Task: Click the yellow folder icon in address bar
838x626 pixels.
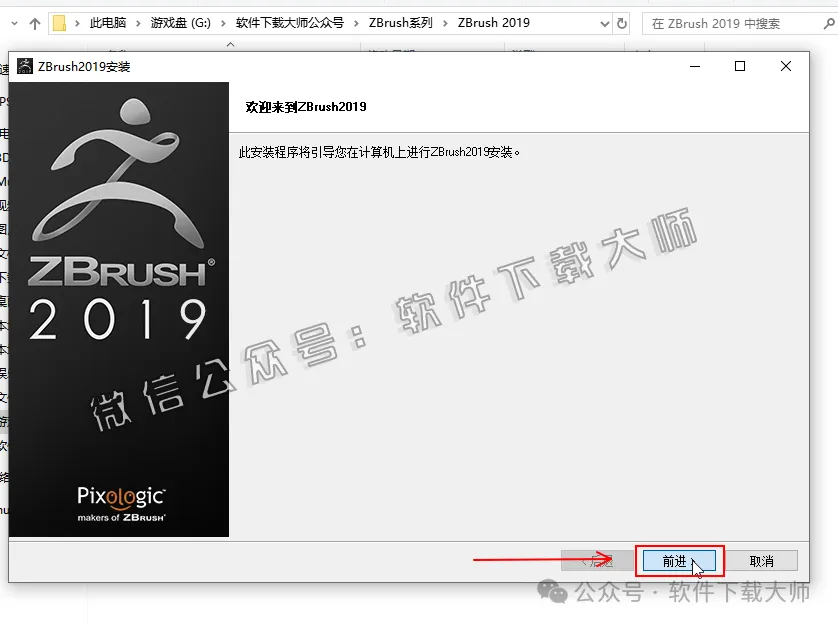Action: (x=60, y=23)
